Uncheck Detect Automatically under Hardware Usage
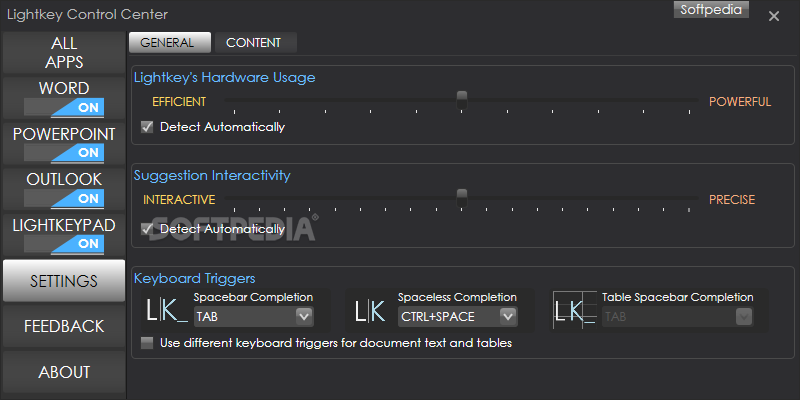The image size is (800, 400). coord(147,127)
